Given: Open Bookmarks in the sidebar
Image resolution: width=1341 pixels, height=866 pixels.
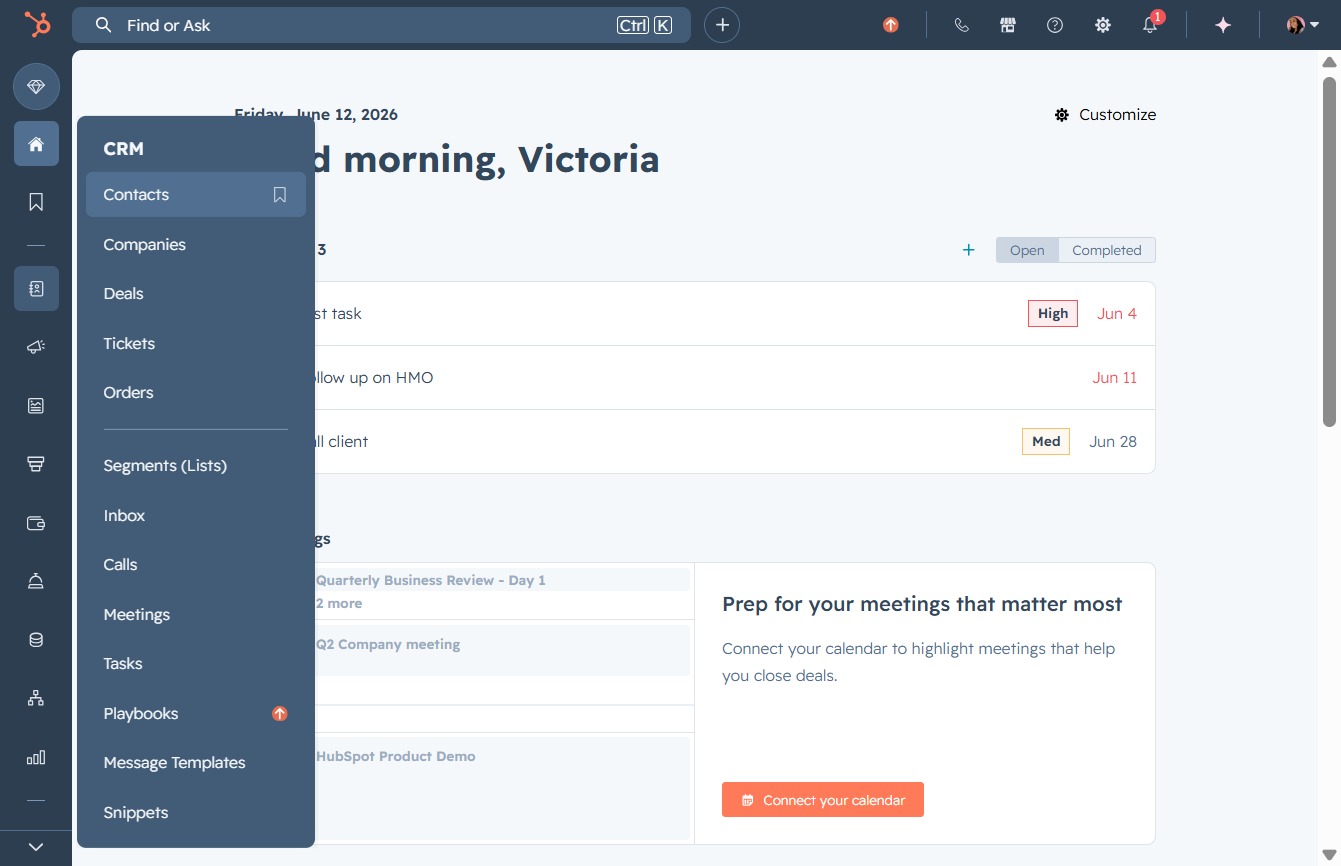Looking at the screenshot, I should [36, 202].
